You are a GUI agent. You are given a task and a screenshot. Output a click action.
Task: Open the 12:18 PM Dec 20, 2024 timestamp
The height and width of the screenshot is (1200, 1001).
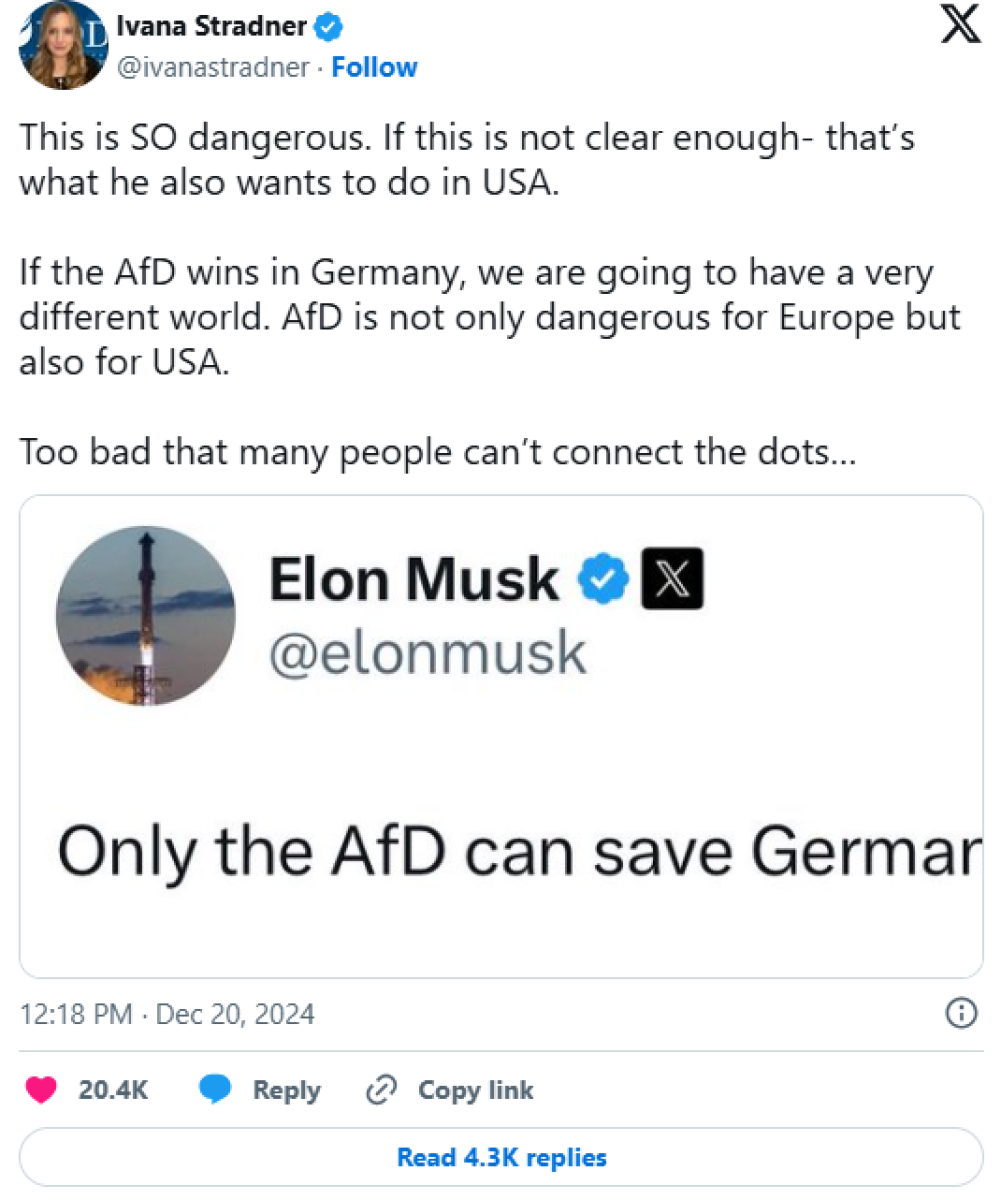(167, 1015)
